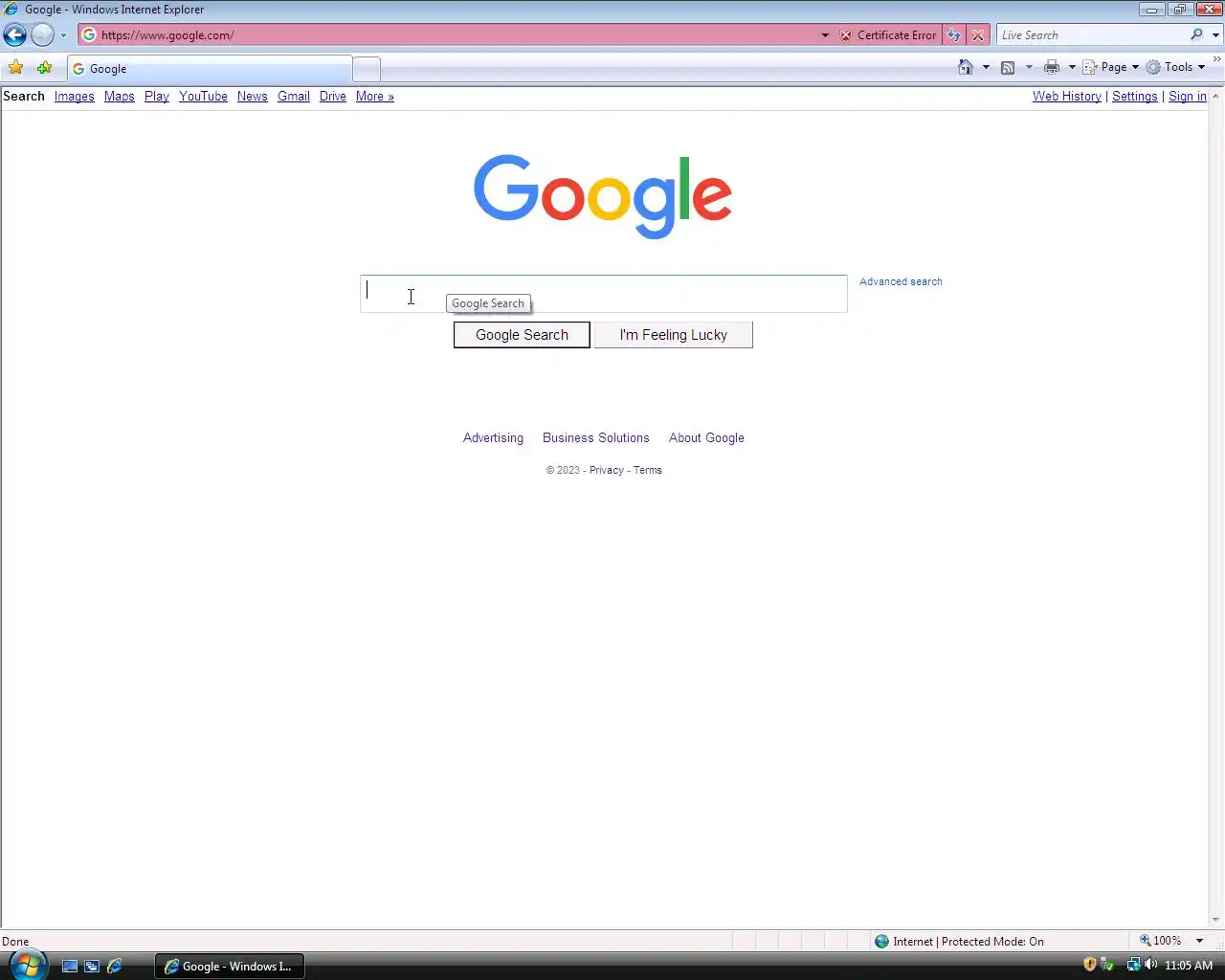1225x980 pixels.
Task: Open the Privacy footer link
Action: [x=607, y=470]
